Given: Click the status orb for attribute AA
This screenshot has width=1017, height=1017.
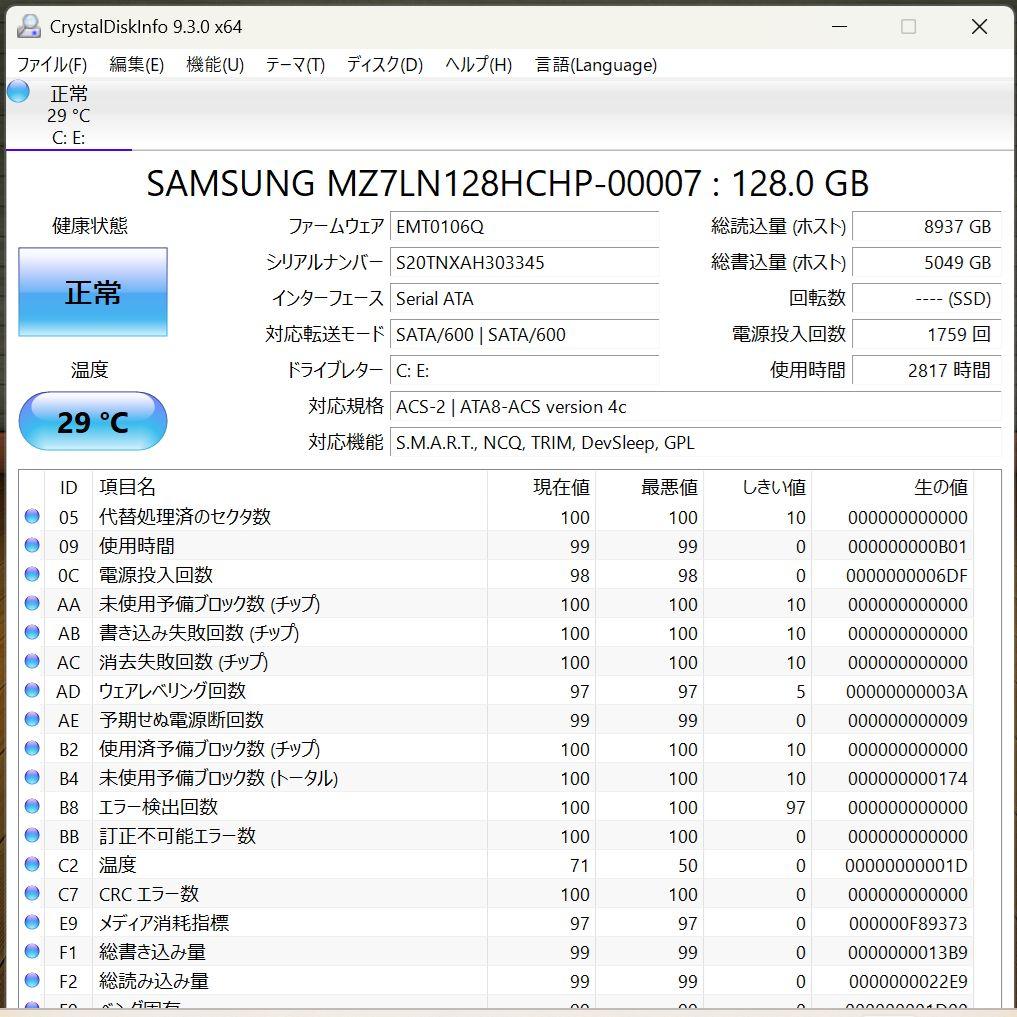Looking at the screenshot, I should (x=32, y=603).
